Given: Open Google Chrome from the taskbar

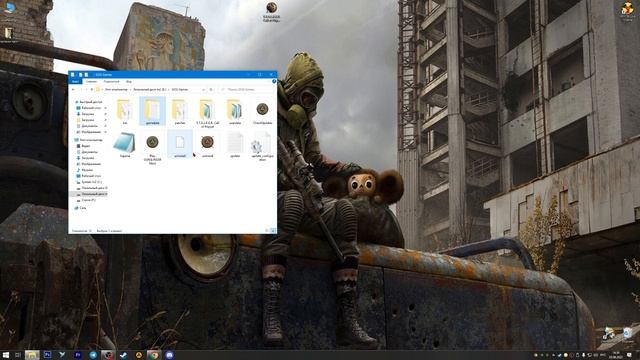Looking at the screenshot, I should (x=153, y=355).
